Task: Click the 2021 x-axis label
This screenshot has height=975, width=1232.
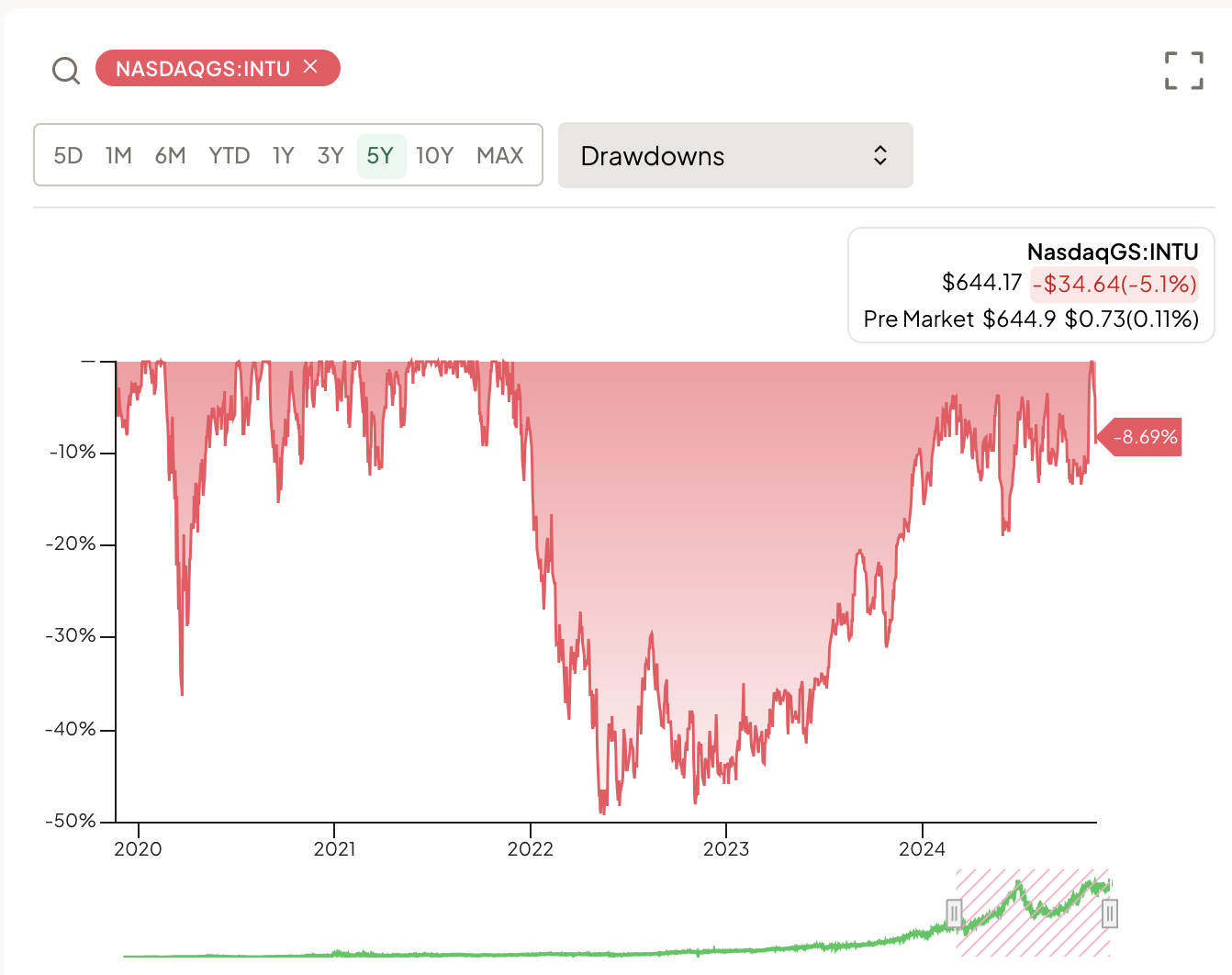Action: click(334, 848)
